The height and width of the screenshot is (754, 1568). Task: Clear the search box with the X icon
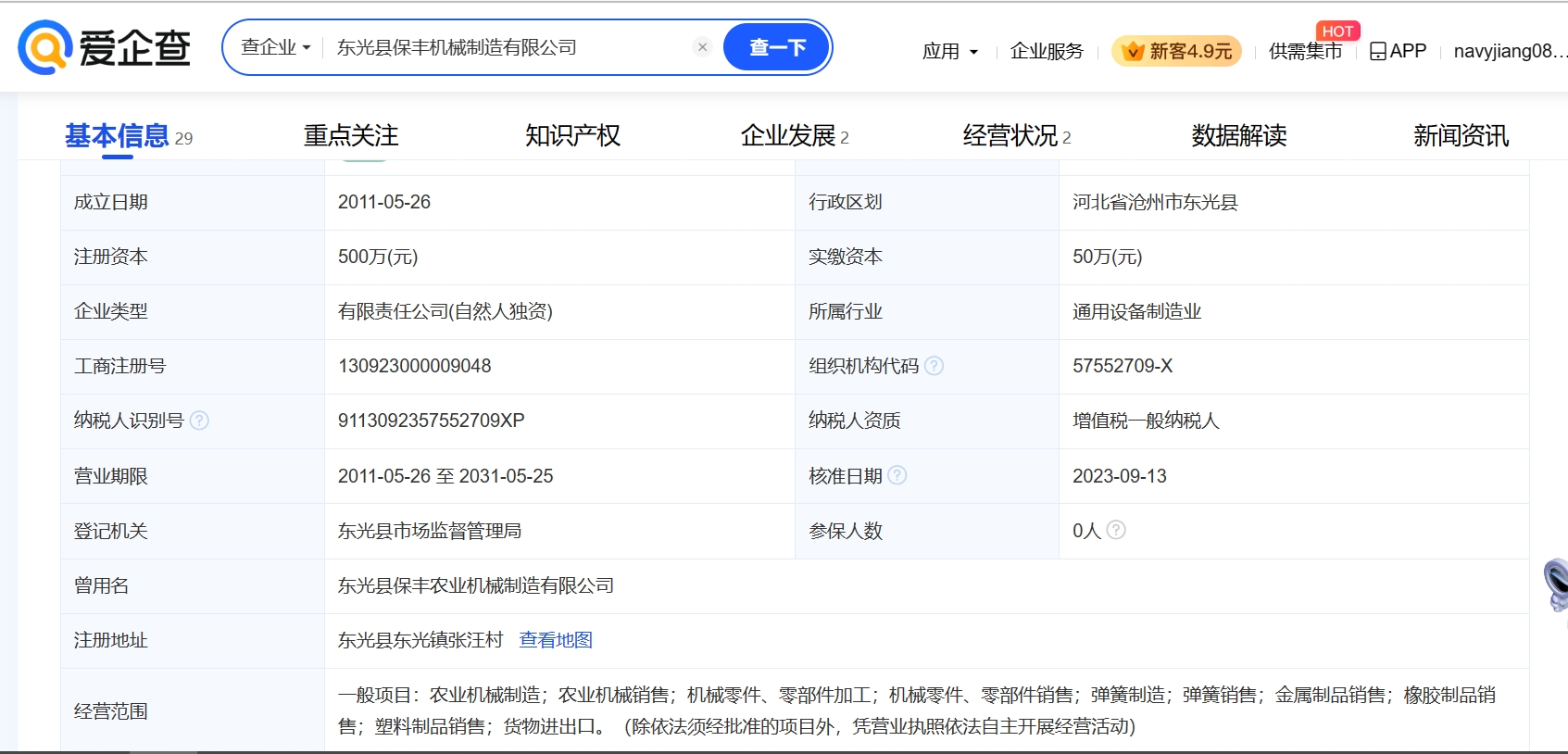(702, 47)
